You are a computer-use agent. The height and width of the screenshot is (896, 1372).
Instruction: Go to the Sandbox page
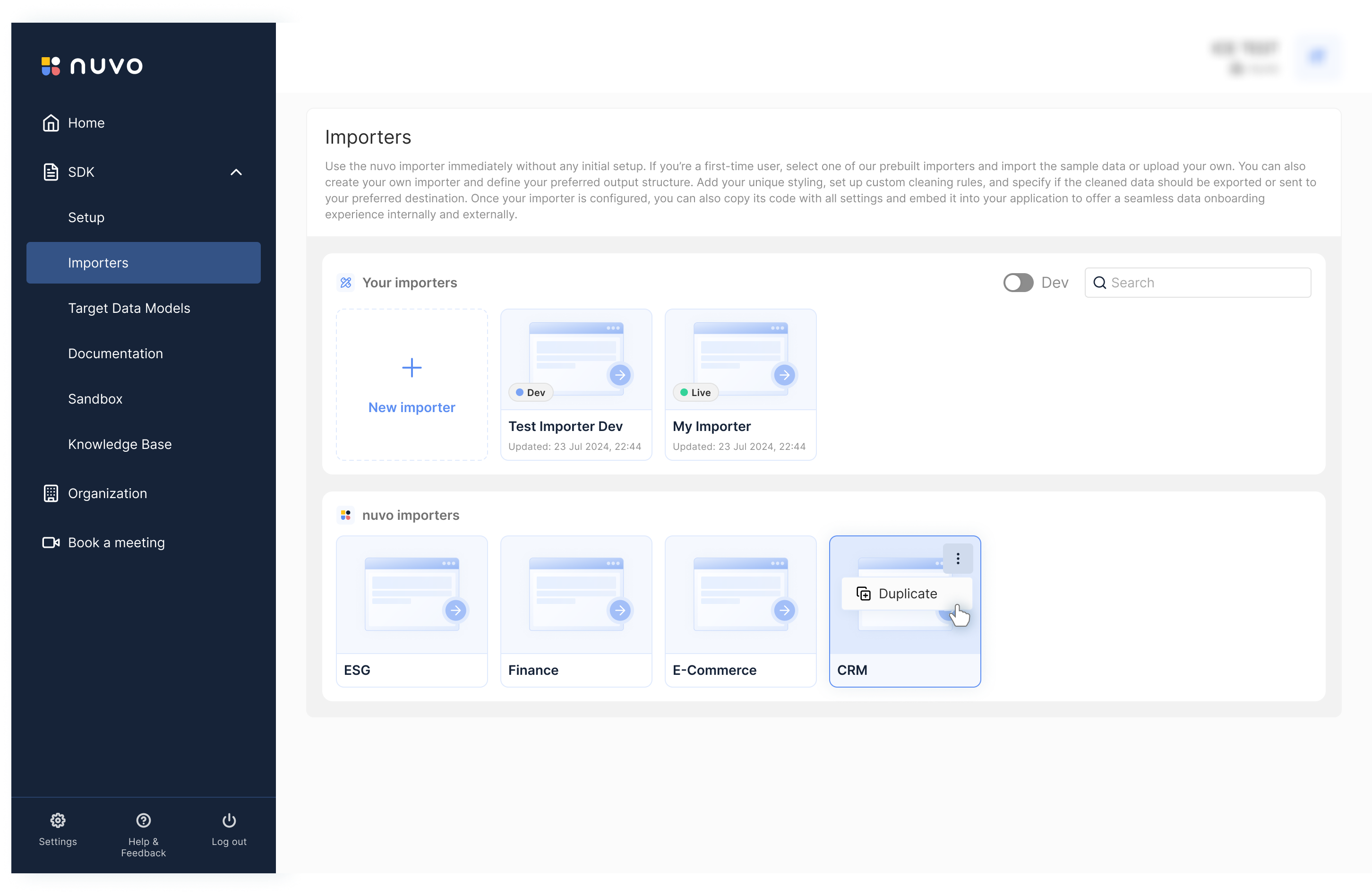[95, 399]
